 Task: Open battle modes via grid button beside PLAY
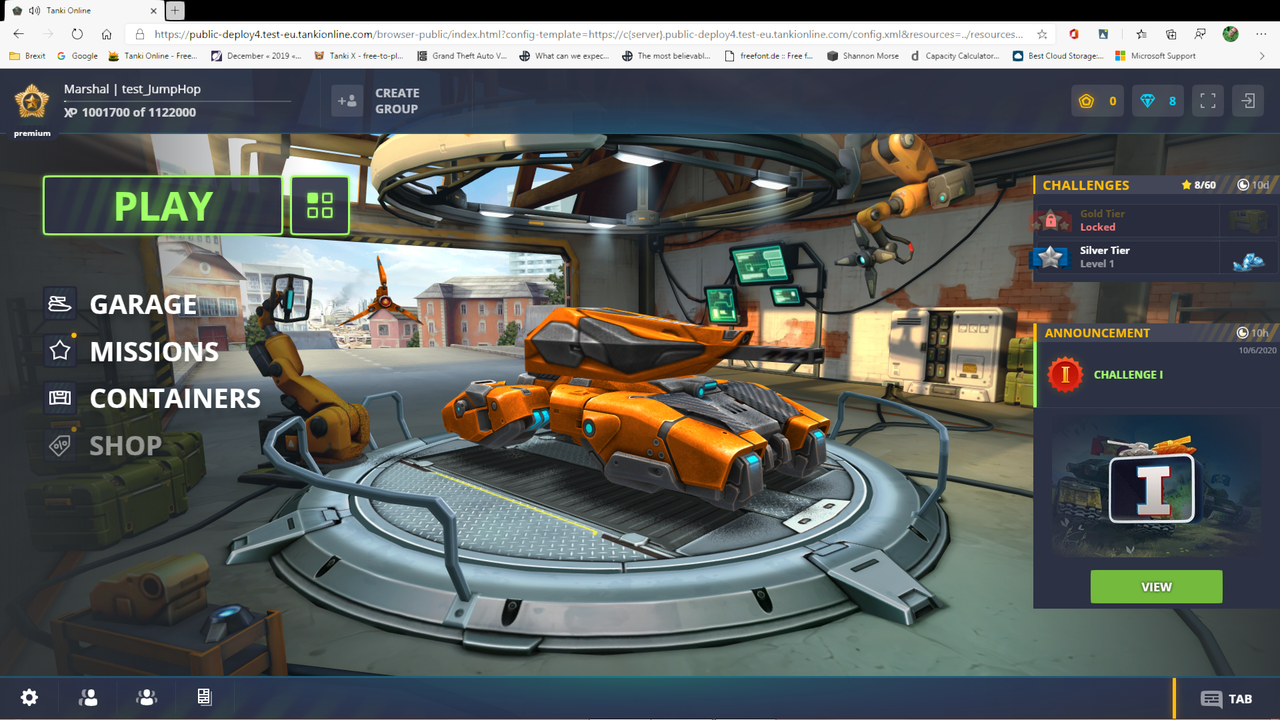(320, 205)
